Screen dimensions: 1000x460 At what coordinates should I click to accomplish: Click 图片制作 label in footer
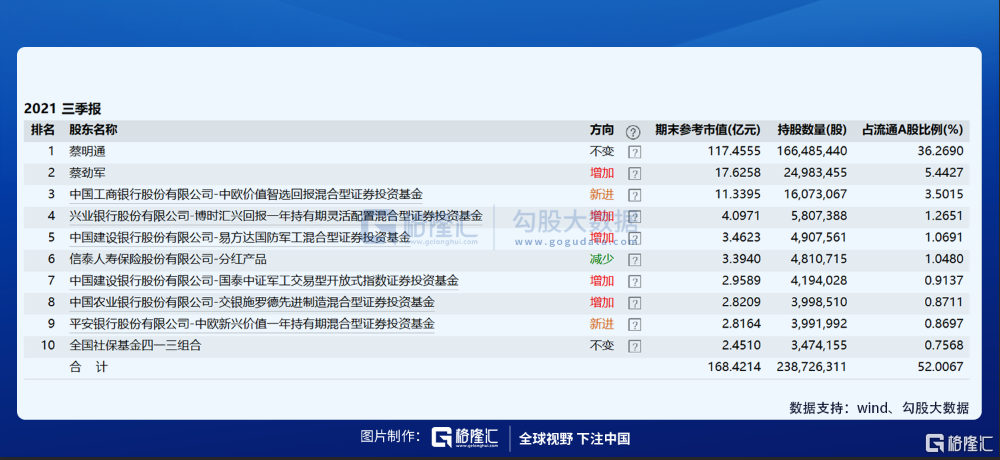(x=391, y=437)
